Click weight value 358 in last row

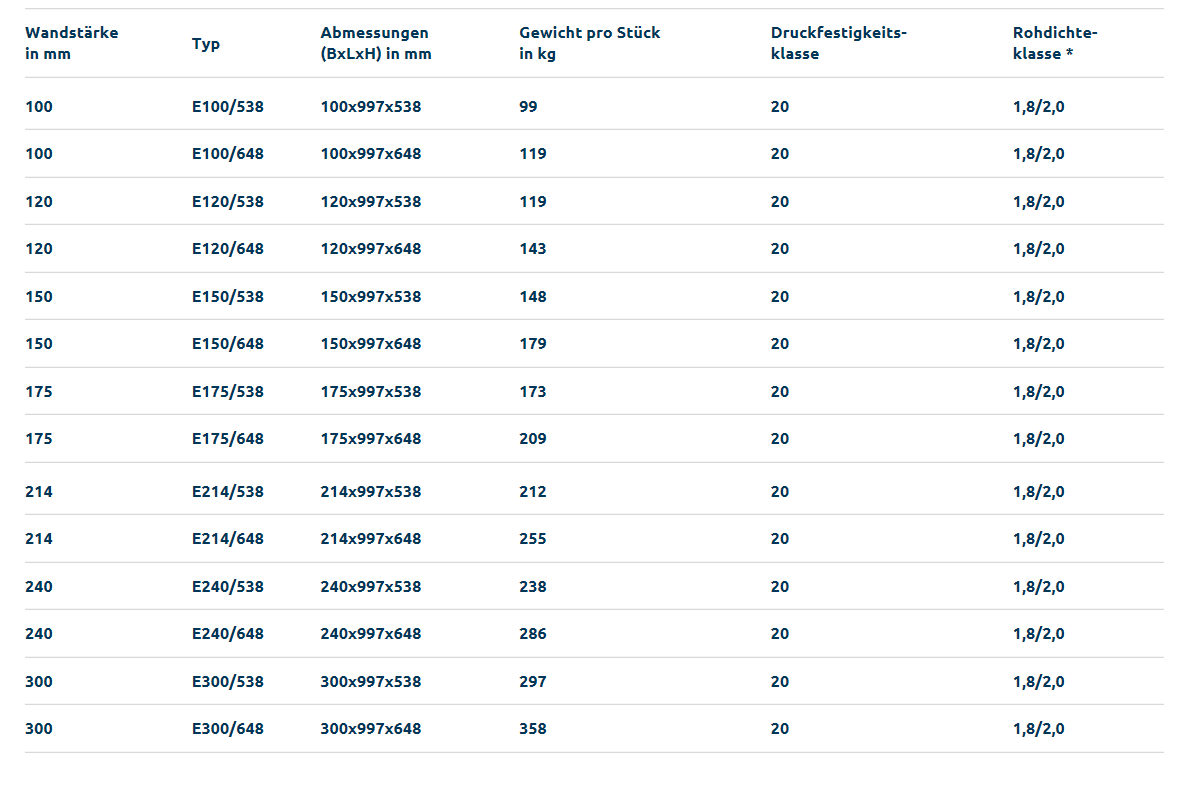click(533, 729)
